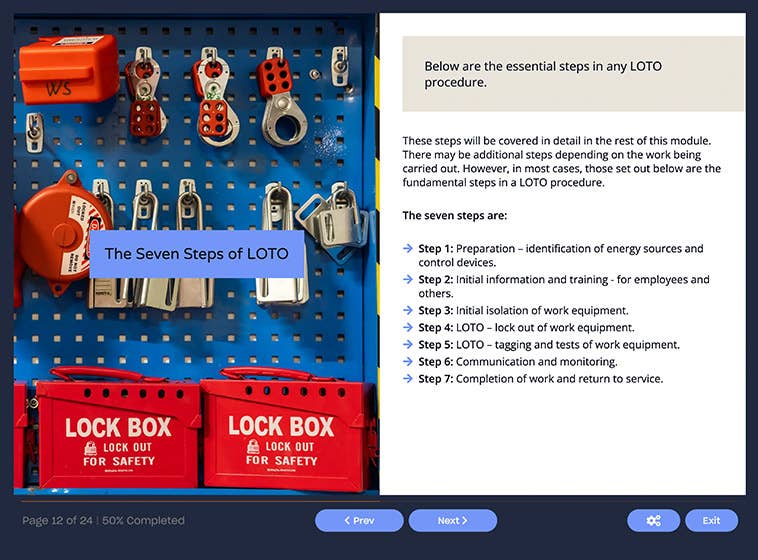Click the arrow bullet beside Step 4

(x=408, y=328)
